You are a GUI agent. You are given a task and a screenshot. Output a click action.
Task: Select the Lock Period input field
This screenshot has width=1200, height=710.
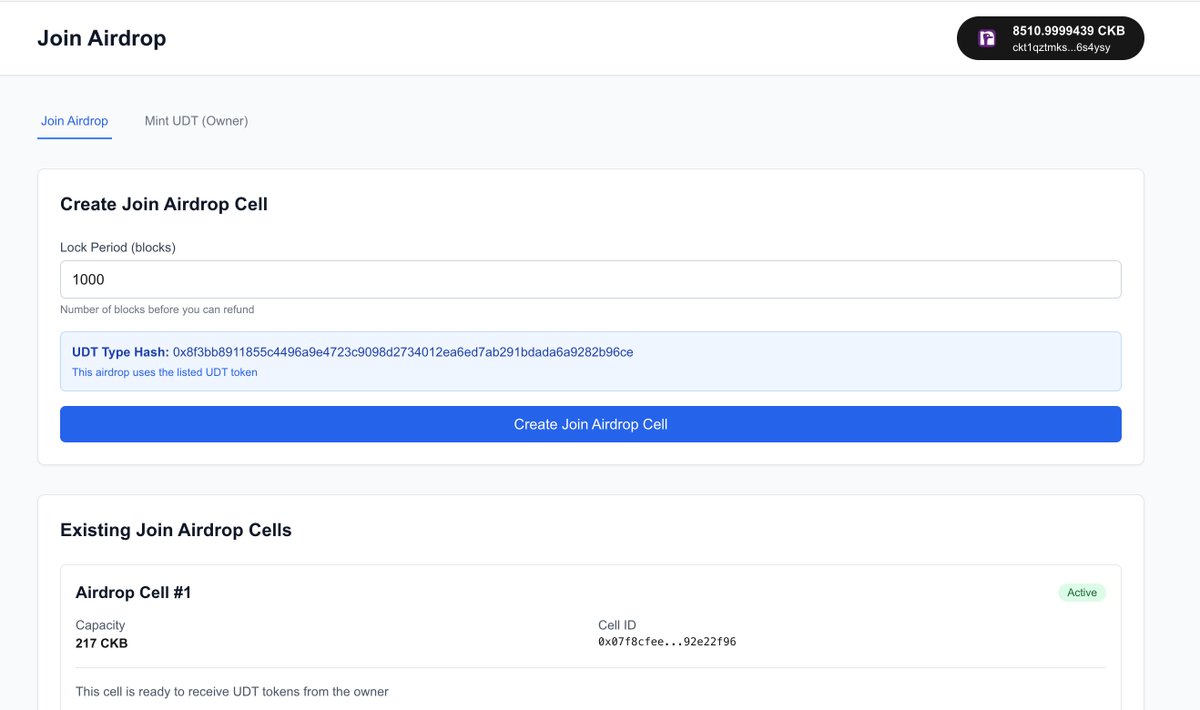coord(590,279)
